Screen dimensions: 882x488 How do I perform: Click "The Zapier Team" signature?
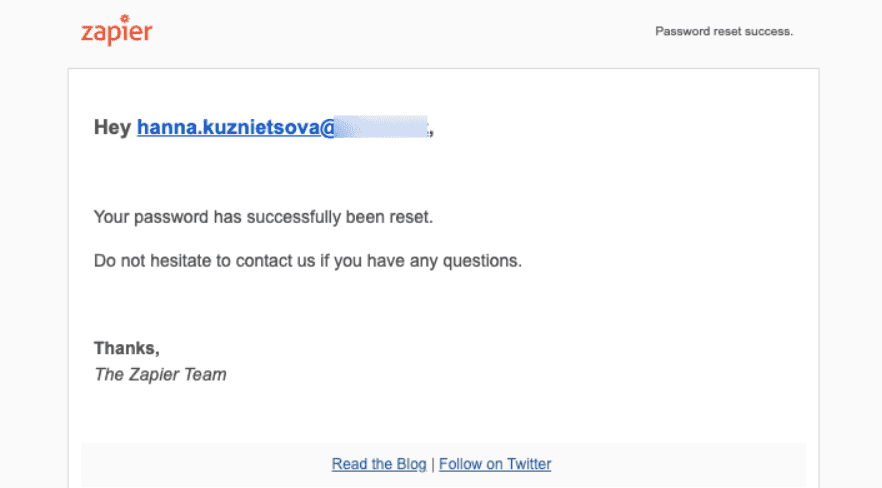160,375
